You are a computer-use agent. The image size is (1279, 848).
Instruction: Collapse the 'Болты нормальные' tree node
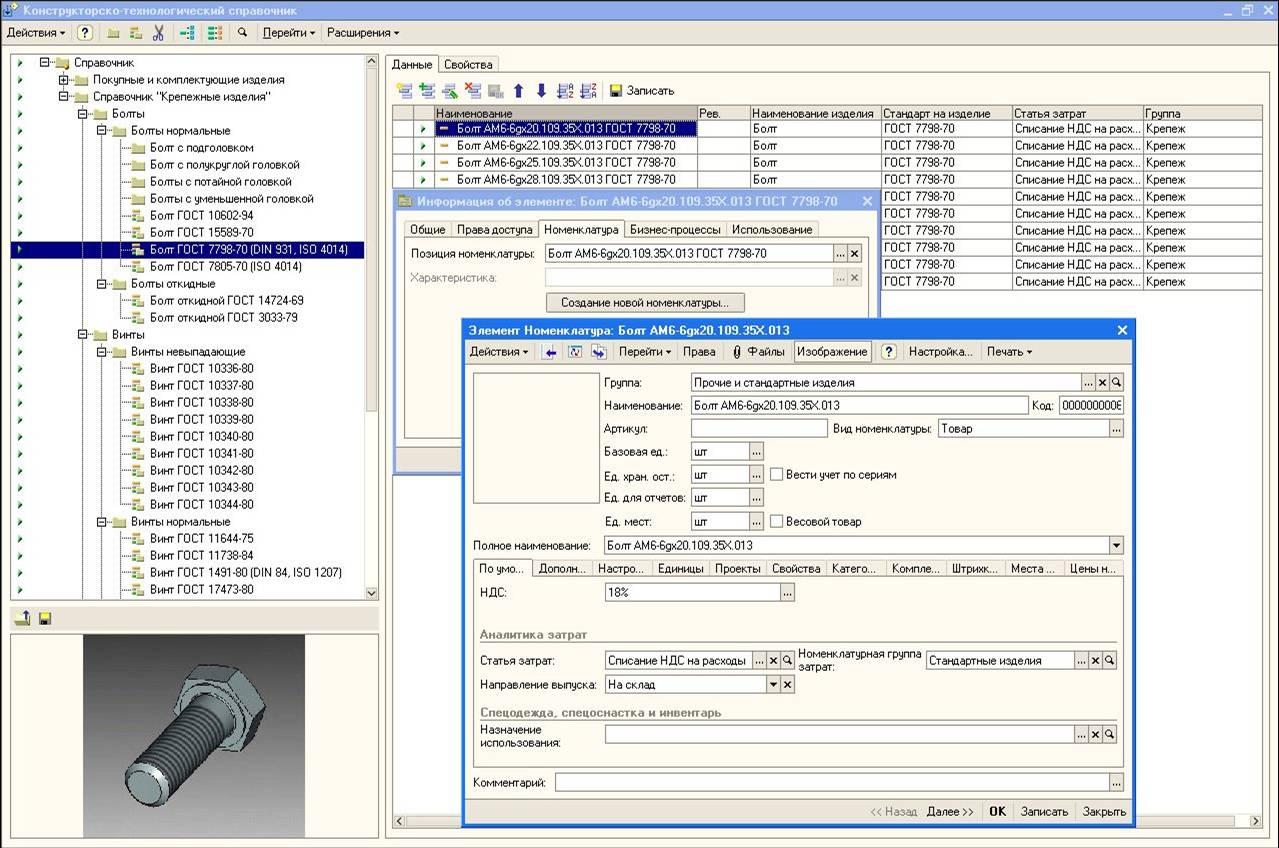(x=102, y=131)
